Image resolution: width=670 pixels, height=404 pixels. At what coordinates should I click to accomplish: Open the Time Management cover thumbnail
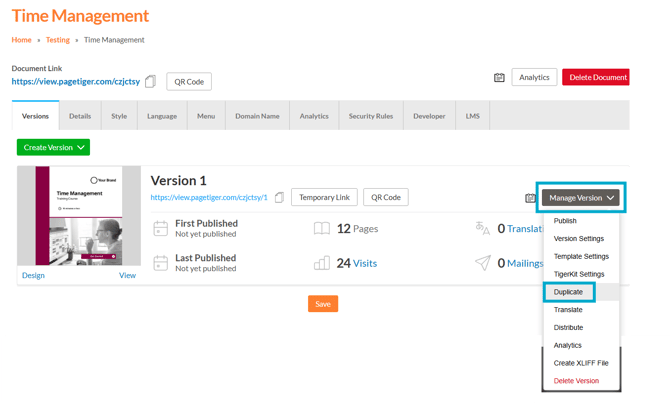point(79,216)
